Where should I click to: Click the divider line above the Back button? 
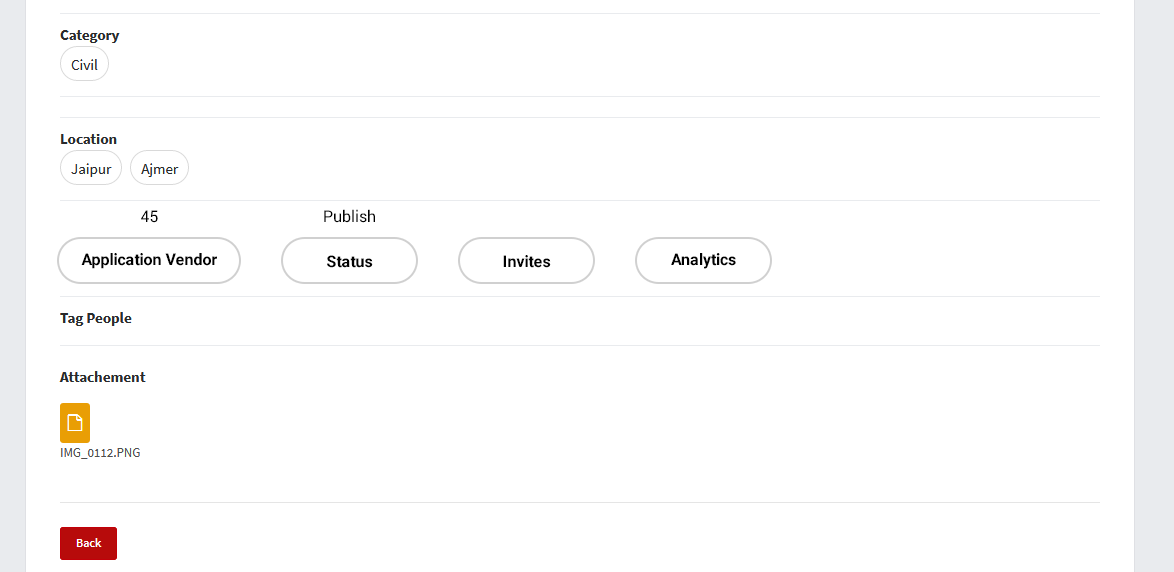click(x=580, y=502)
